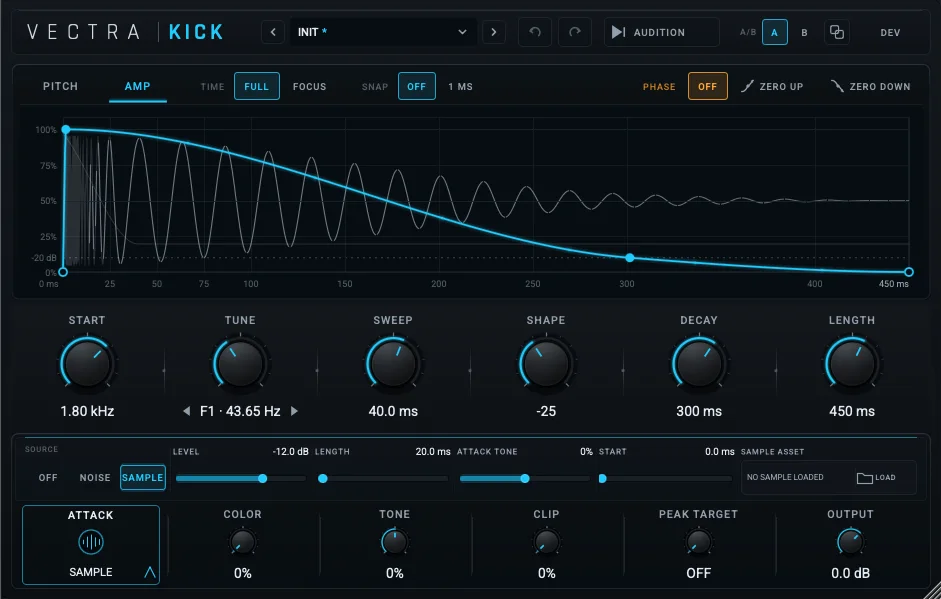This screenshot has width=941, height=599.
Task: Load the previous preset with left chevron
Action: click(273, 32)
